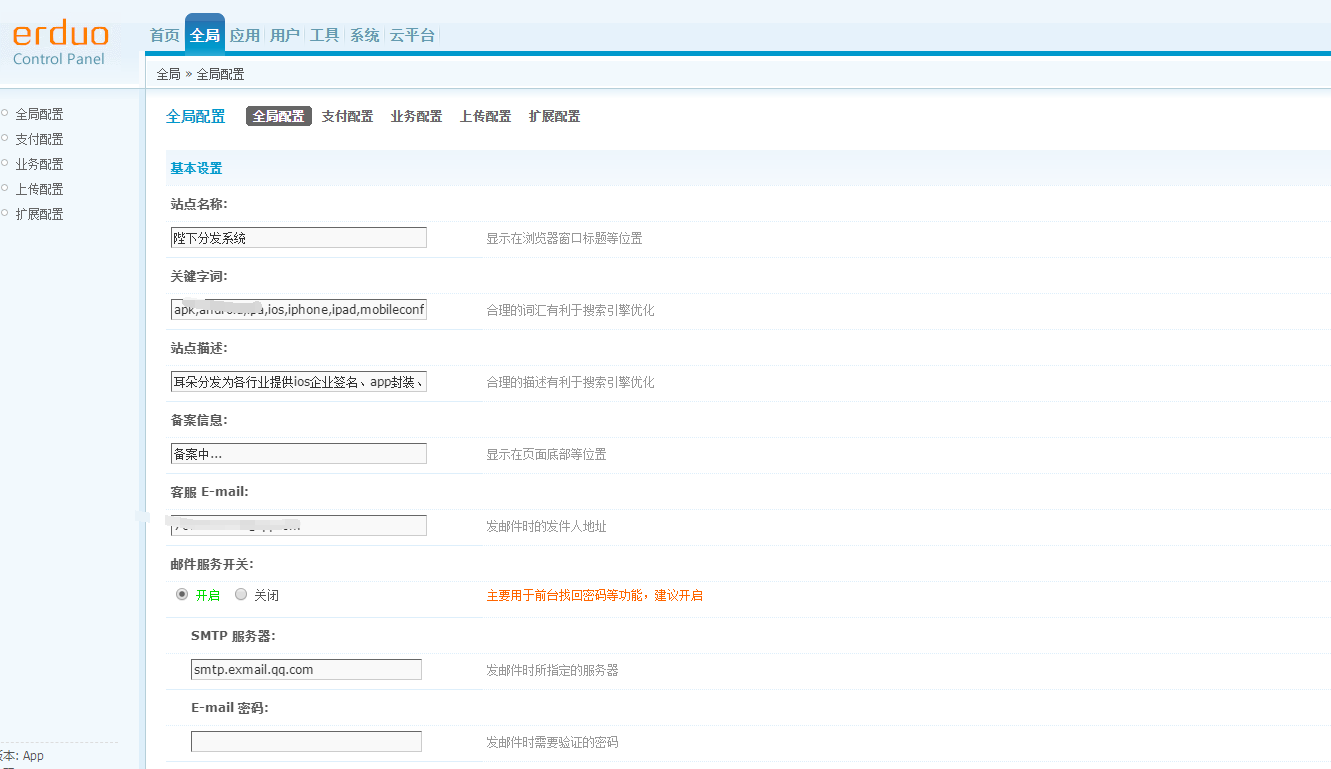Open the 首页 top navigation tab

coord(164,35)
